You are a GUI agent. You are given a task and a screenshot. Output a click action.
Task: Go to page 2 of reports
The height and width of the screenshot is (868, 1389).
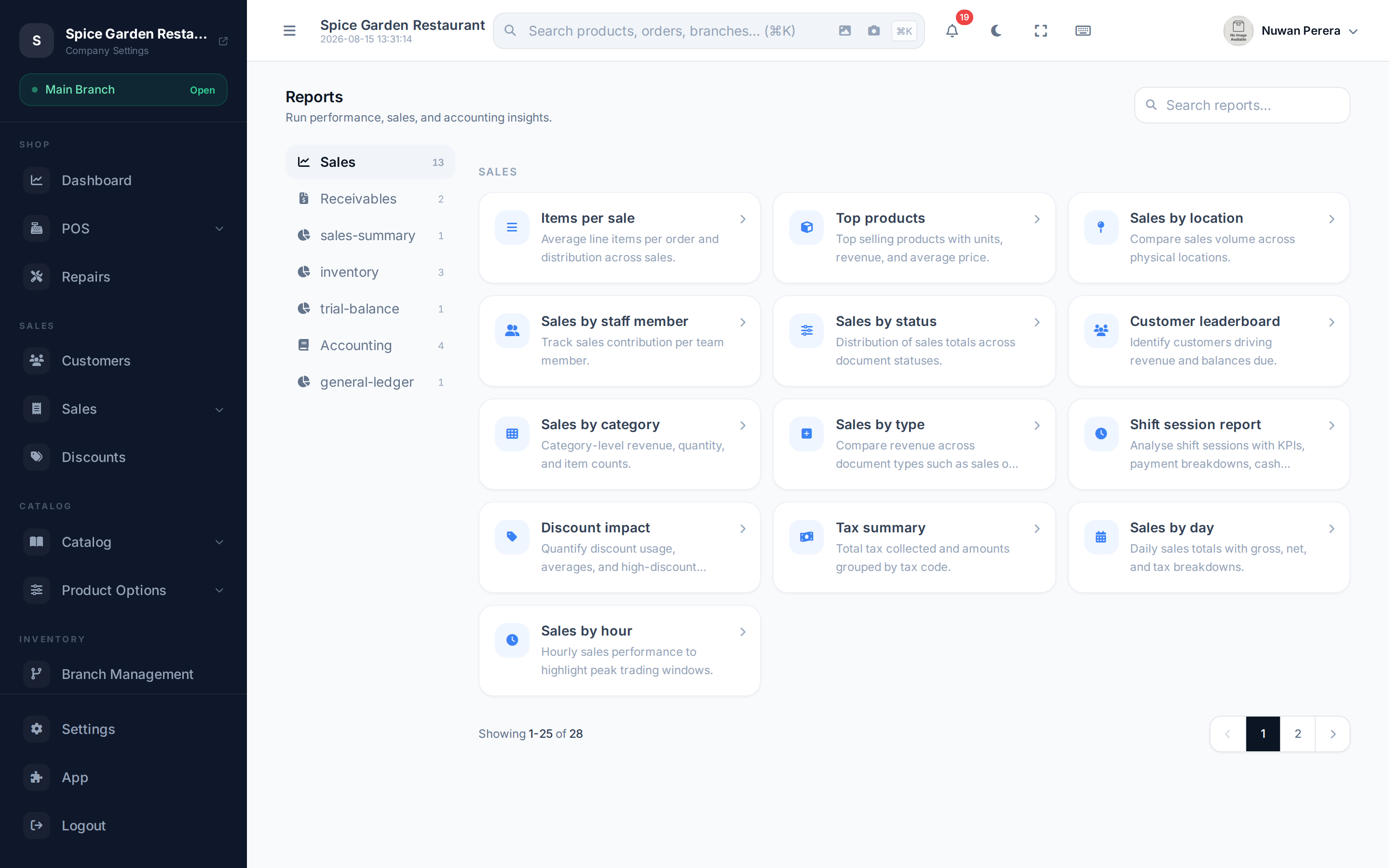1298,733
